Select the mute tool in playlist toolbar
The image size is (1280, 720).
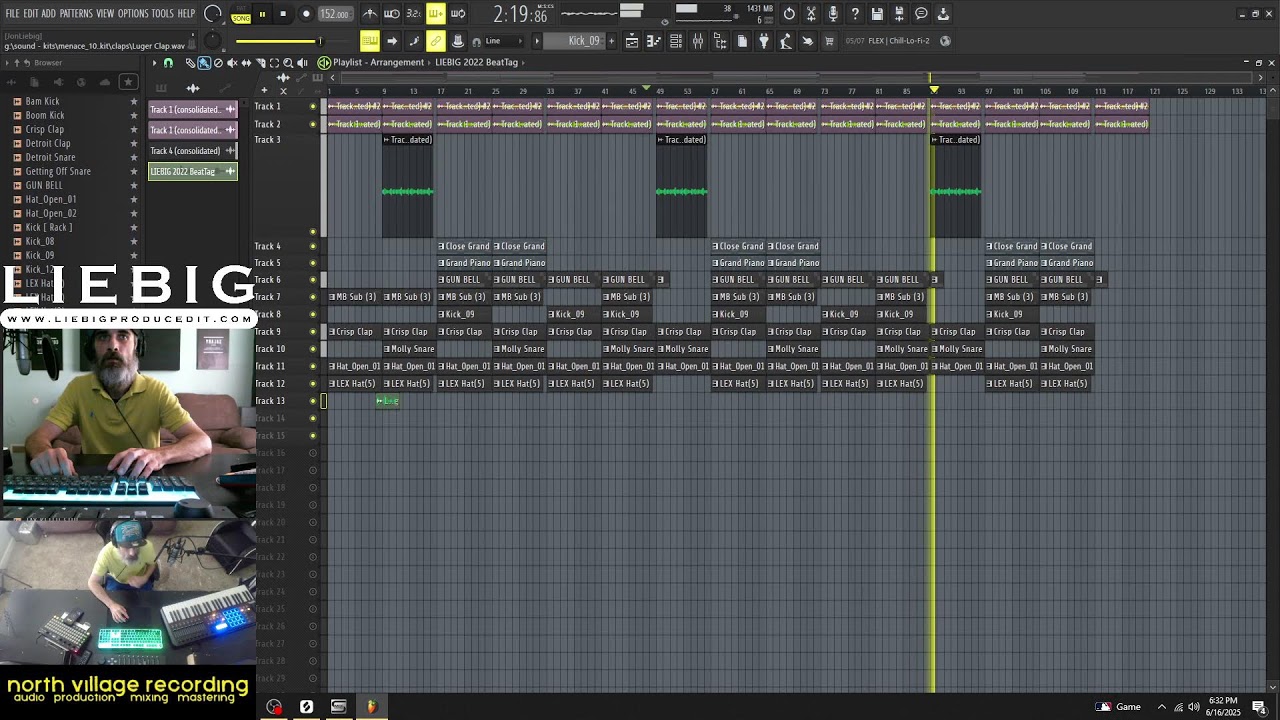232,63
